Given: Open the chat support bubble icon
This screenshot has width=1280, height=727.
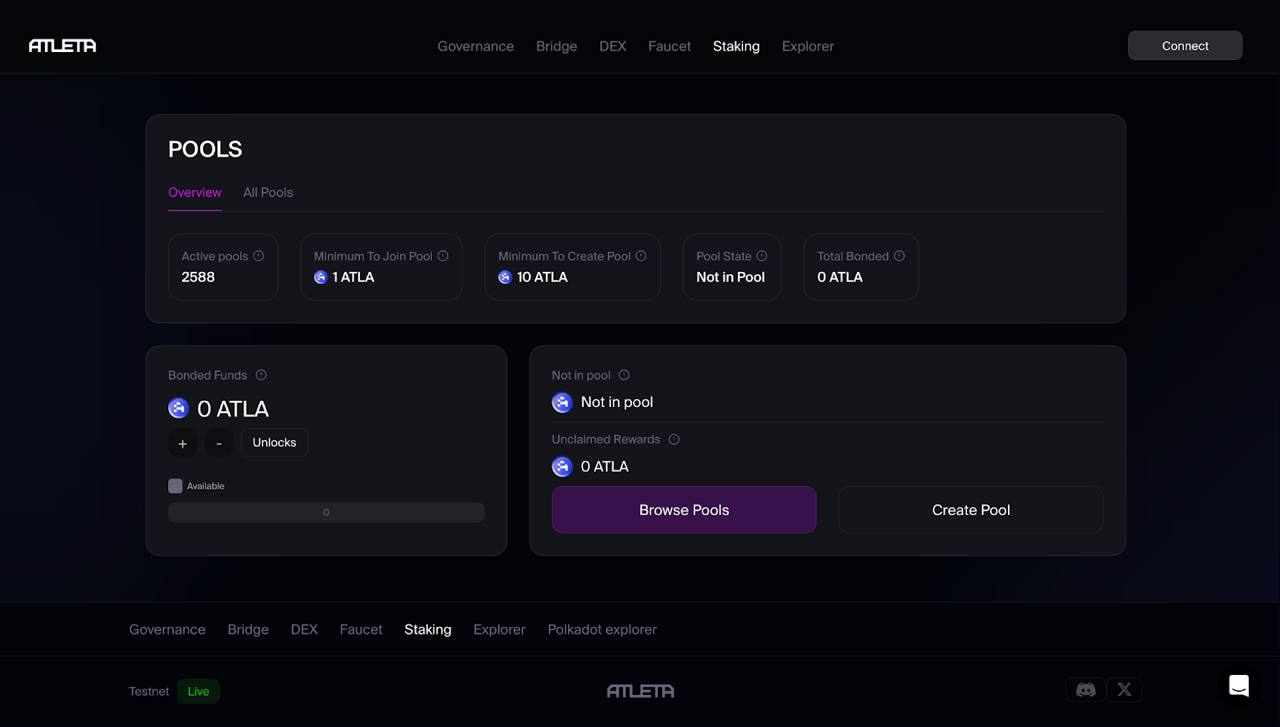Looking at the screenshot, I should tap(1238, 686).
